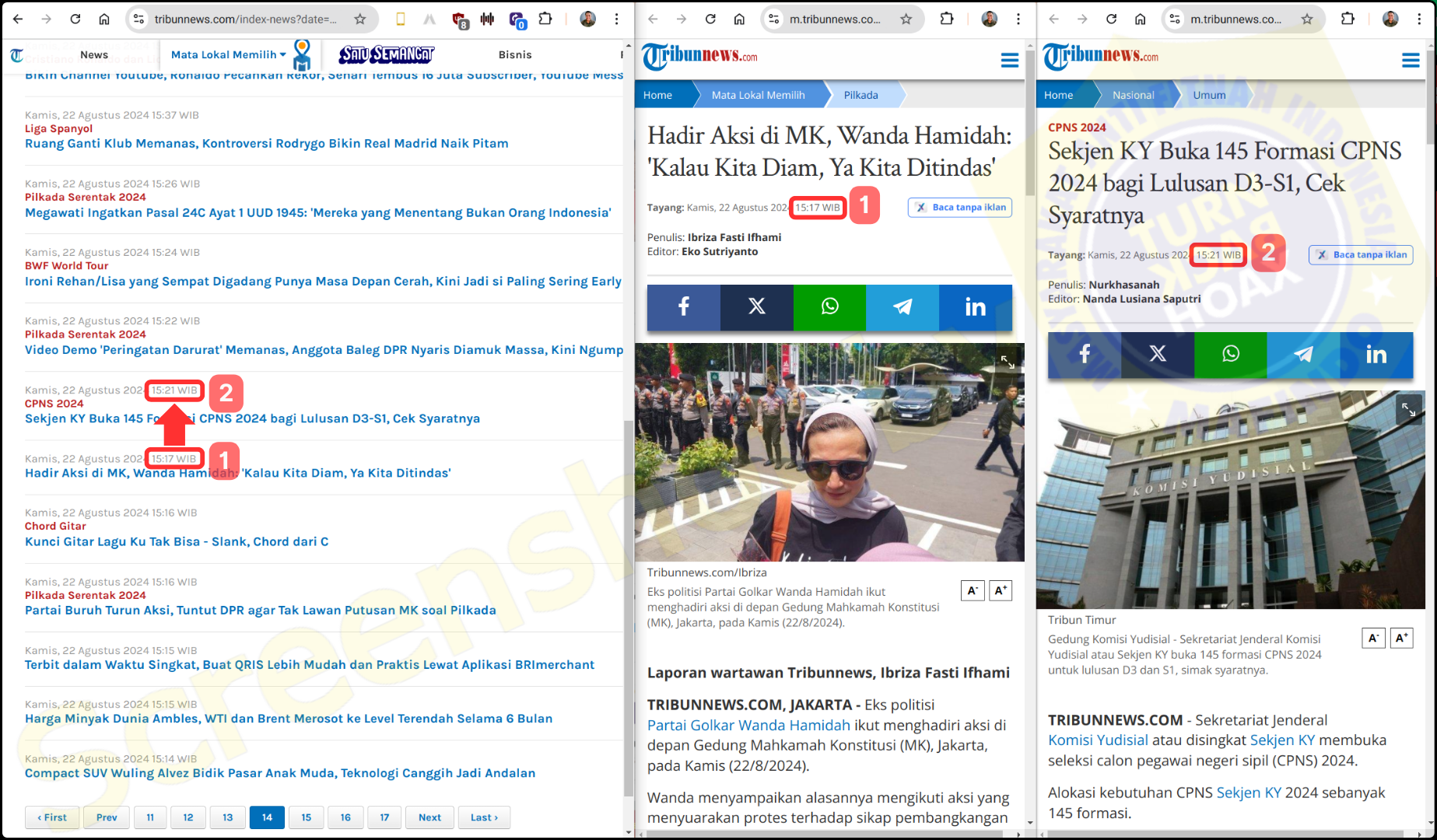Screen dimensions: 1437x840
Task: Select Mata Lokal Memilih breadcrumb tab
Action: [x=758, y=95]
